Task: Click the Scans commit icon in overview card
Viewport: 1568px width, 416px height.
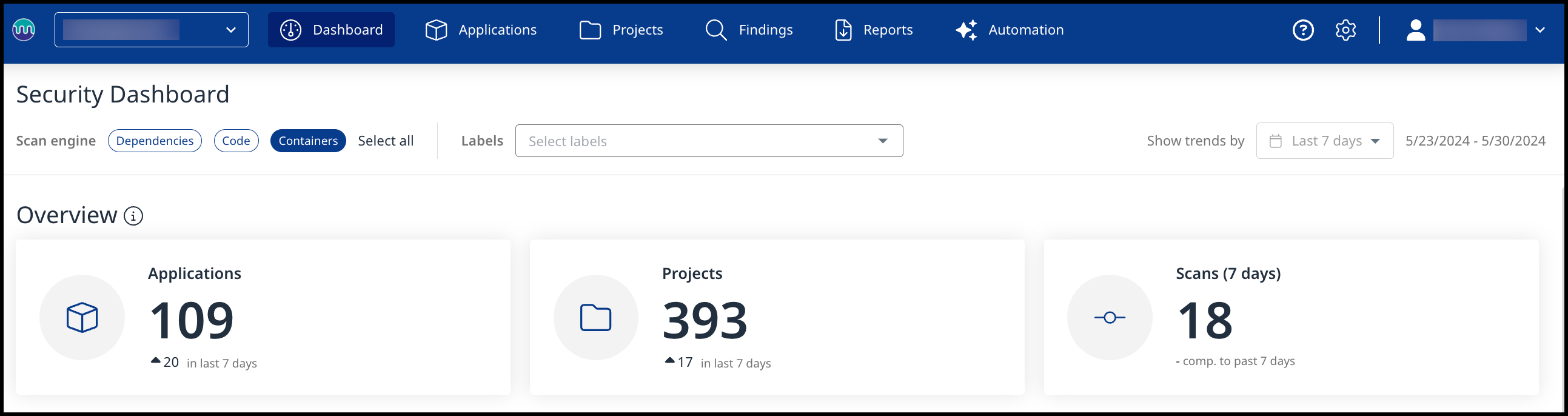Action: [x=1109, y=317]
